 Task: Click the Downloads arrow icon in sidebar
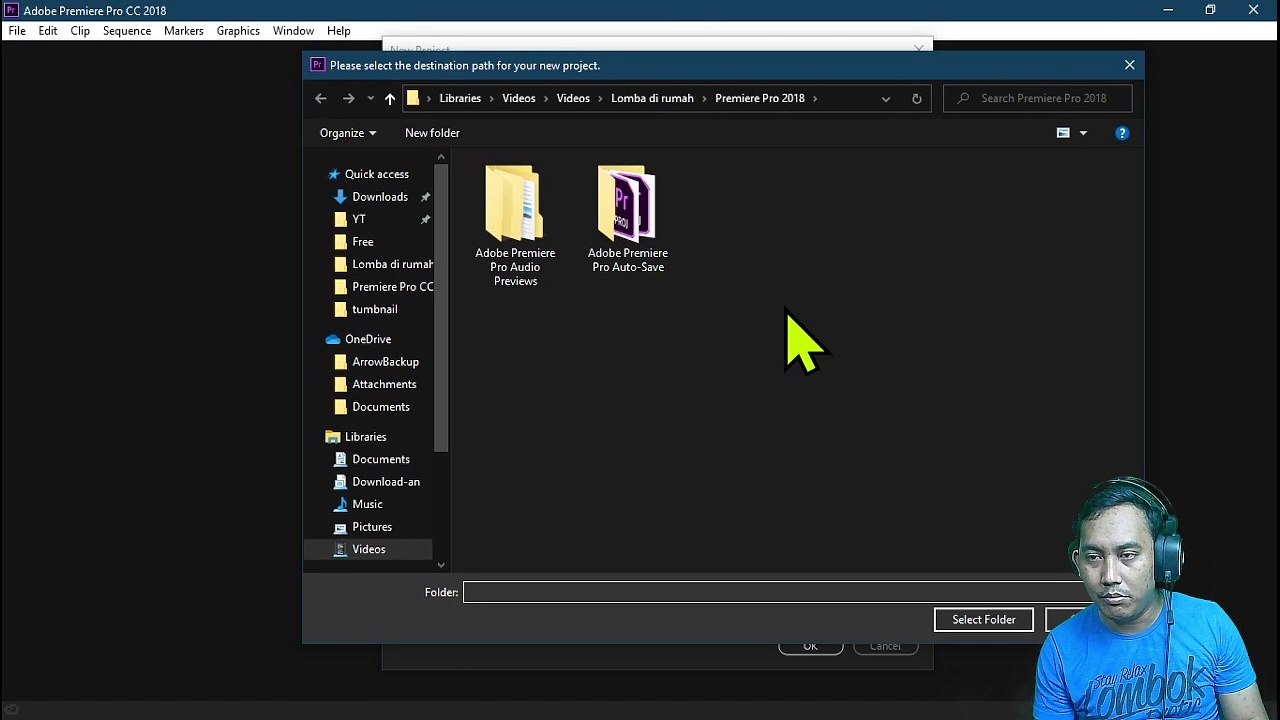[341, 197]
